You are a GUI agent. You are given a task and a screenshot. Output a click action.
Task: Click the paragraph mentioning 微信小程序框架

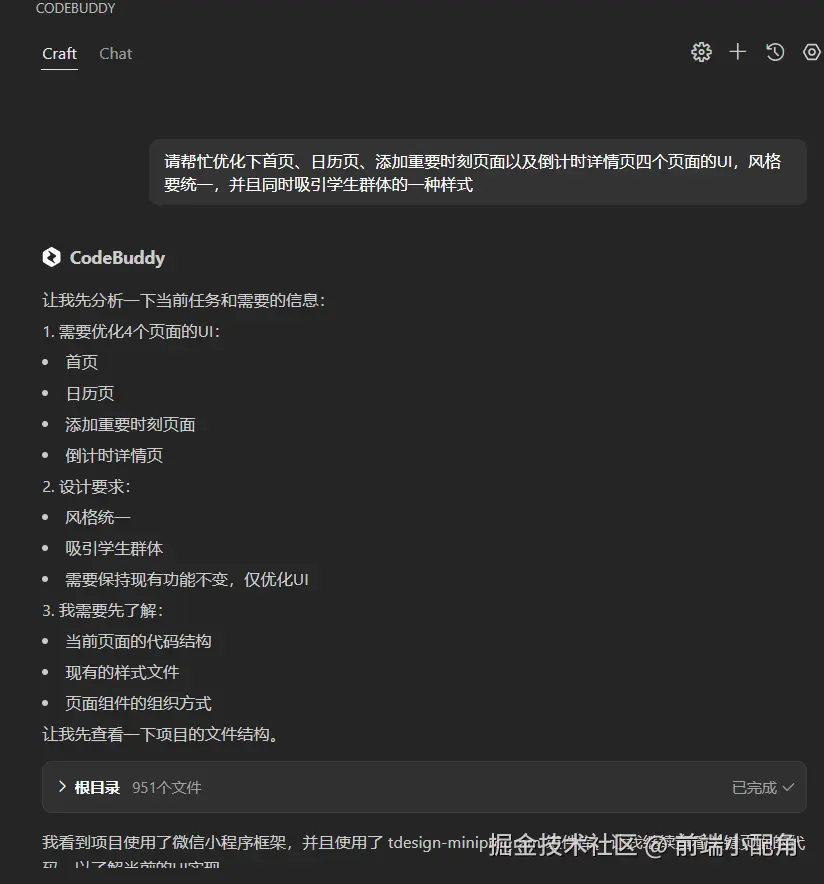(424, 851)
